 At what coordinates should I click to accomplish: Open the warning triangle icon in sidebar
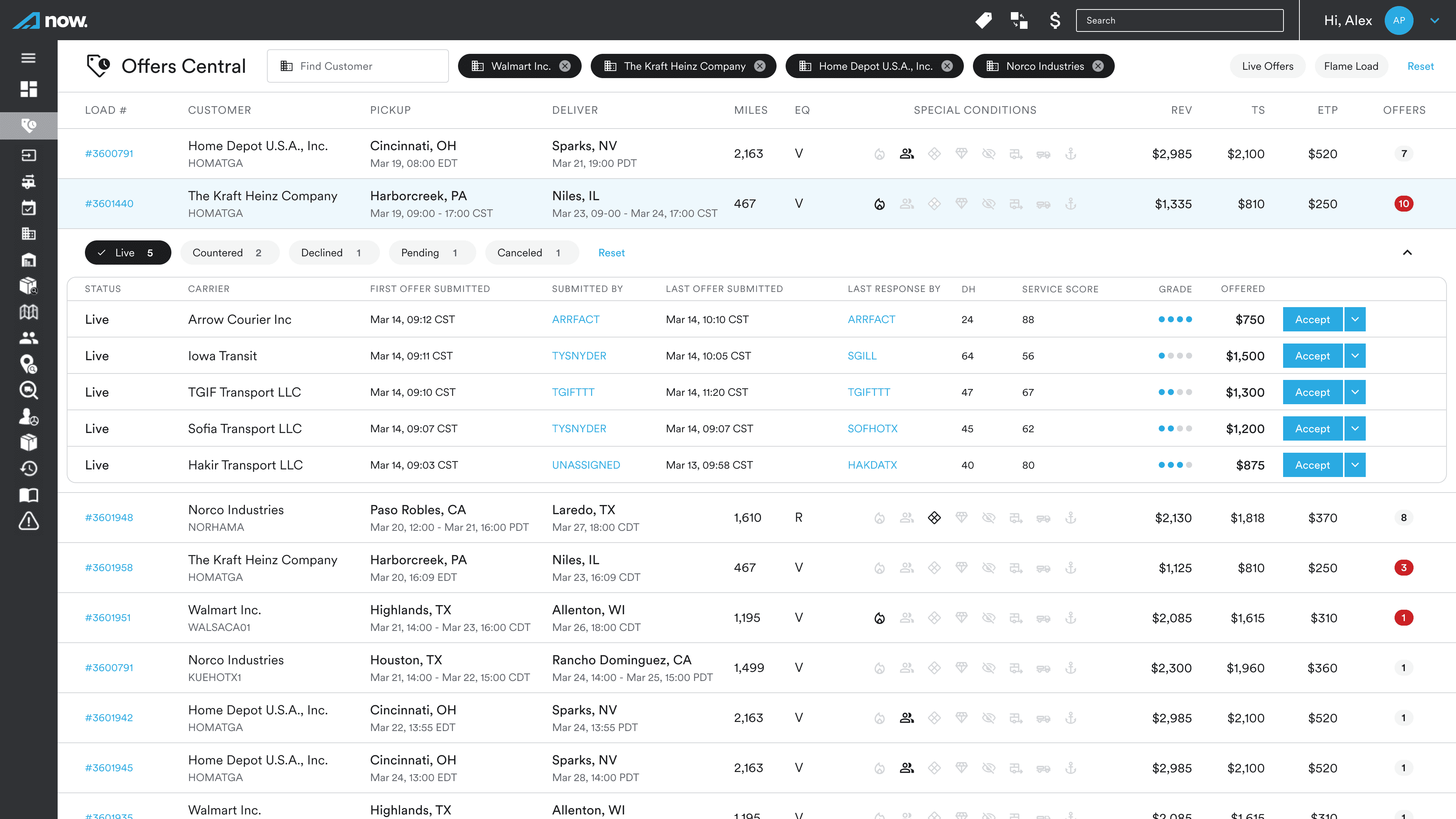click(28, 521)
